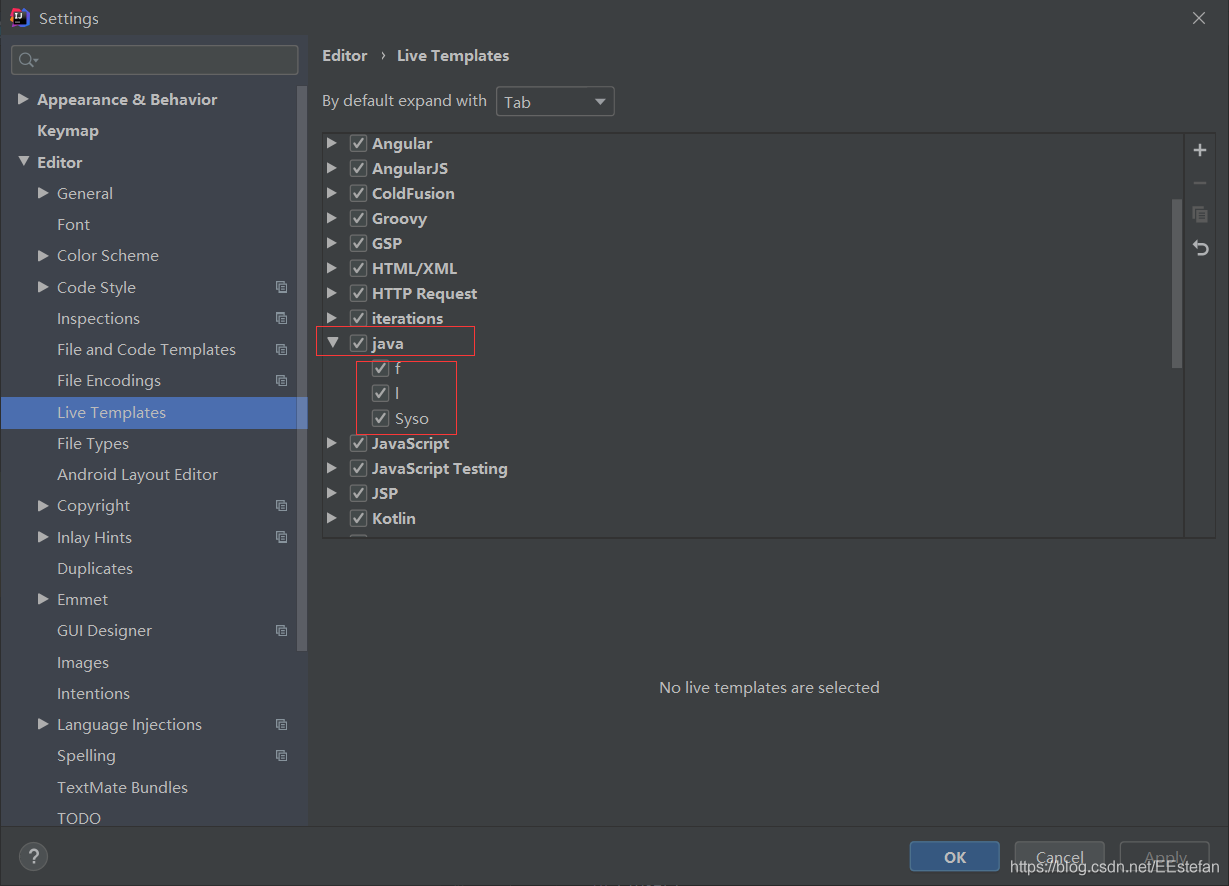This screenshot has width=1229, height=886.
Task: Expand the GSP template group
Action: 332,243
